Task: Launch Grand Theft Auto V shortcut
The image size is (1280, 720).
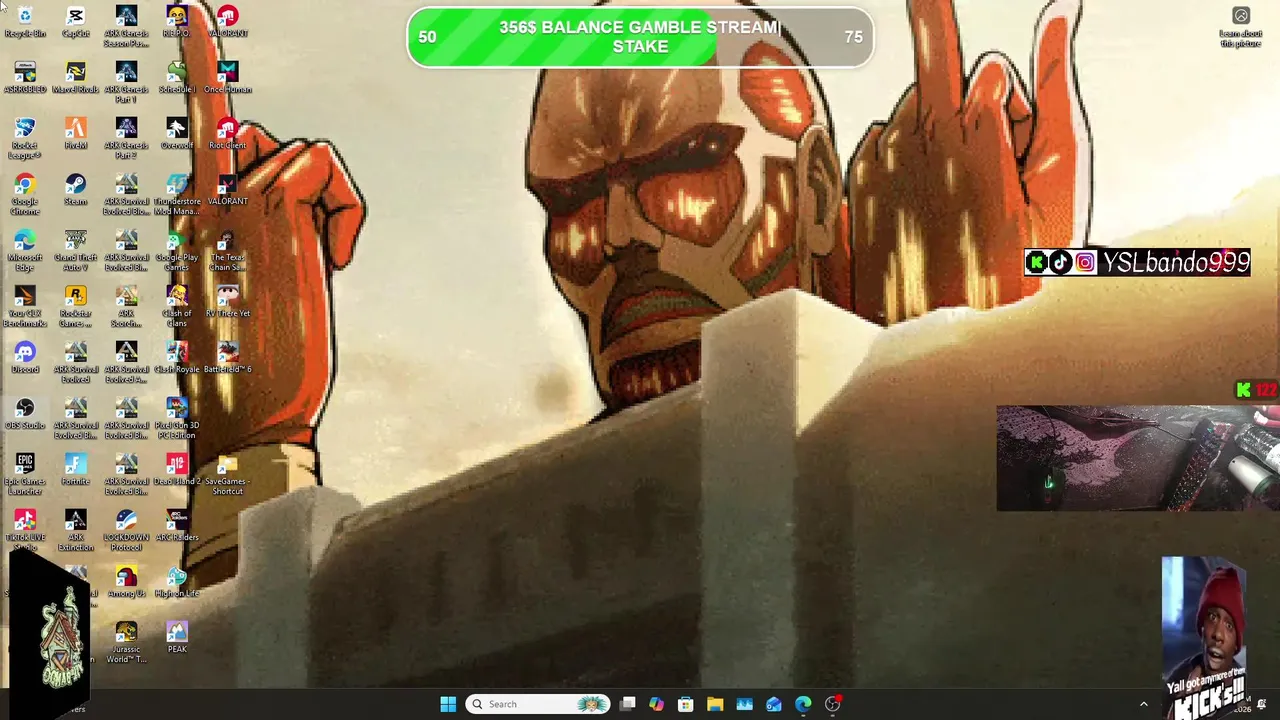Action: coord(76,251)
